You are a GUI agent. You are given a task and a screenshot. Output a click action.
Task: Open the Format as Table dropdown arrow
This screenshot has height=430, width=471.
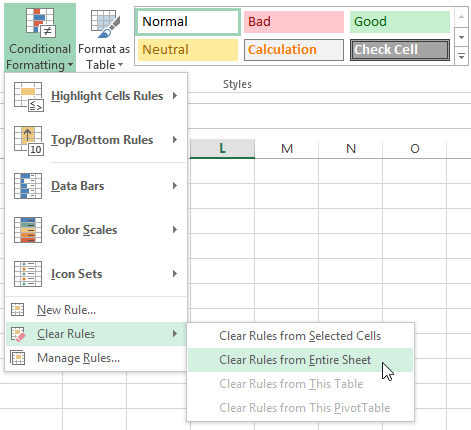[121, 65]
